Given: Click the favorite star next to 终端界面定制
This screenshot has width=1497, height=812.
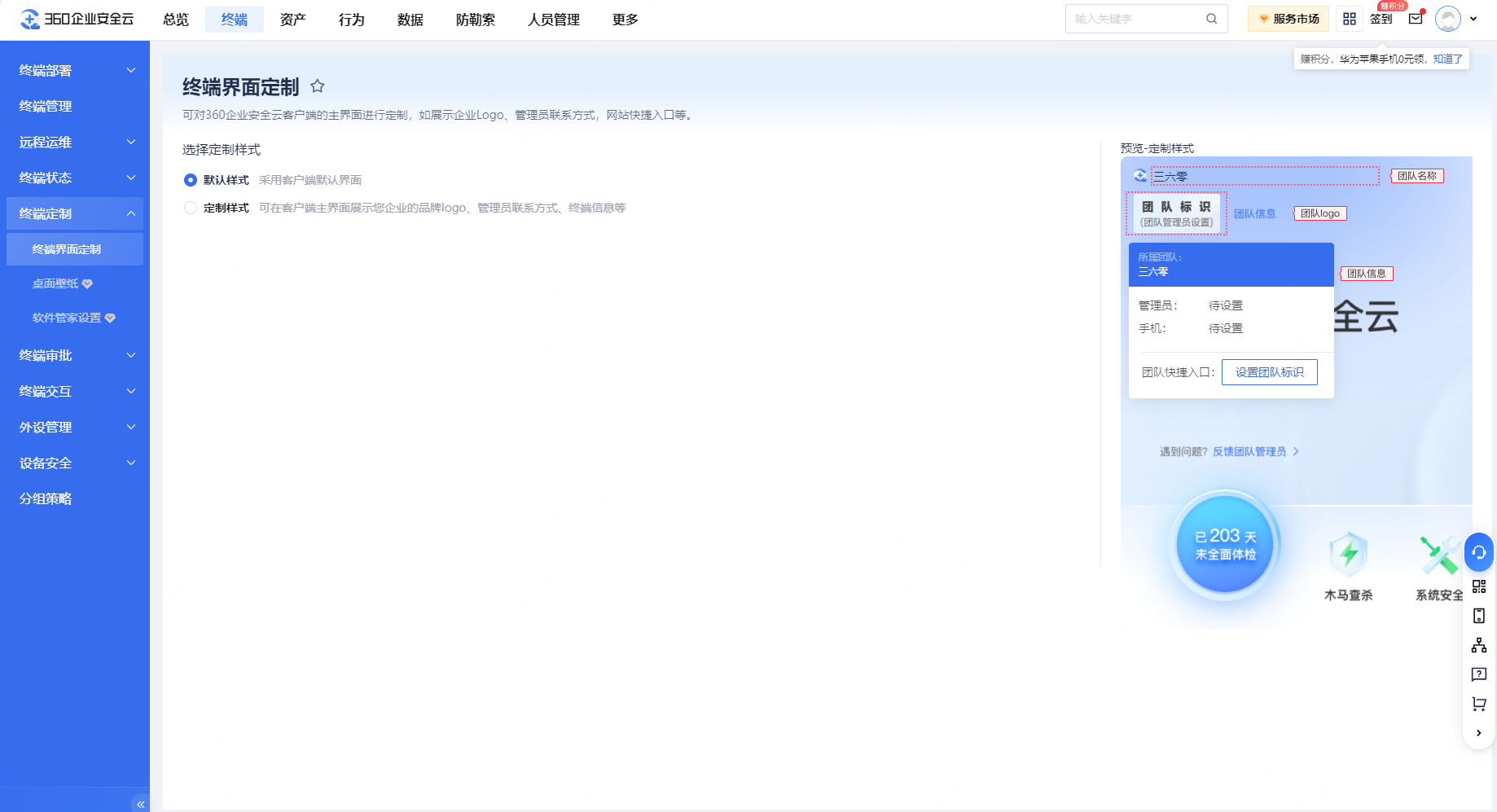Looking at the screenshot, I should tap(318, 86).
